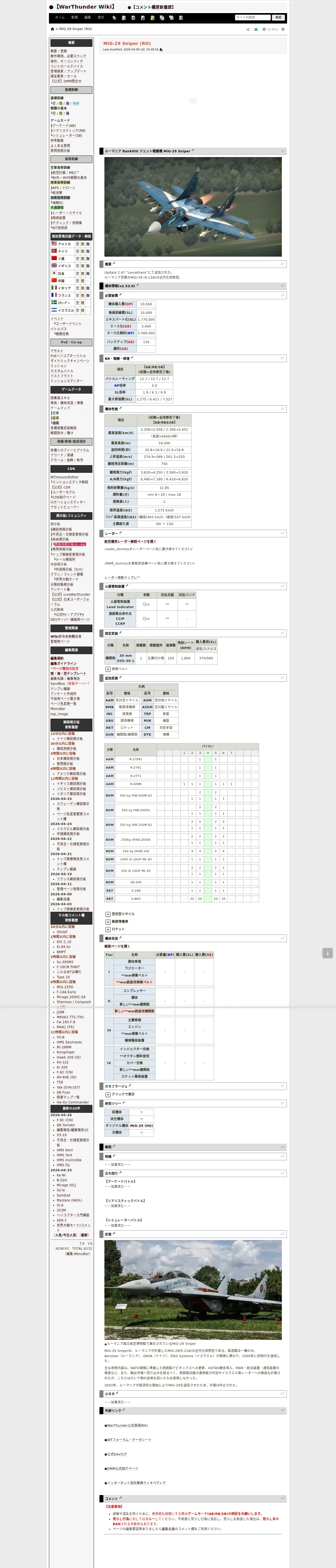
Task: Click the scroll-down arrow button at right edge
Action: pyautogui.click(x=327, y=953)
